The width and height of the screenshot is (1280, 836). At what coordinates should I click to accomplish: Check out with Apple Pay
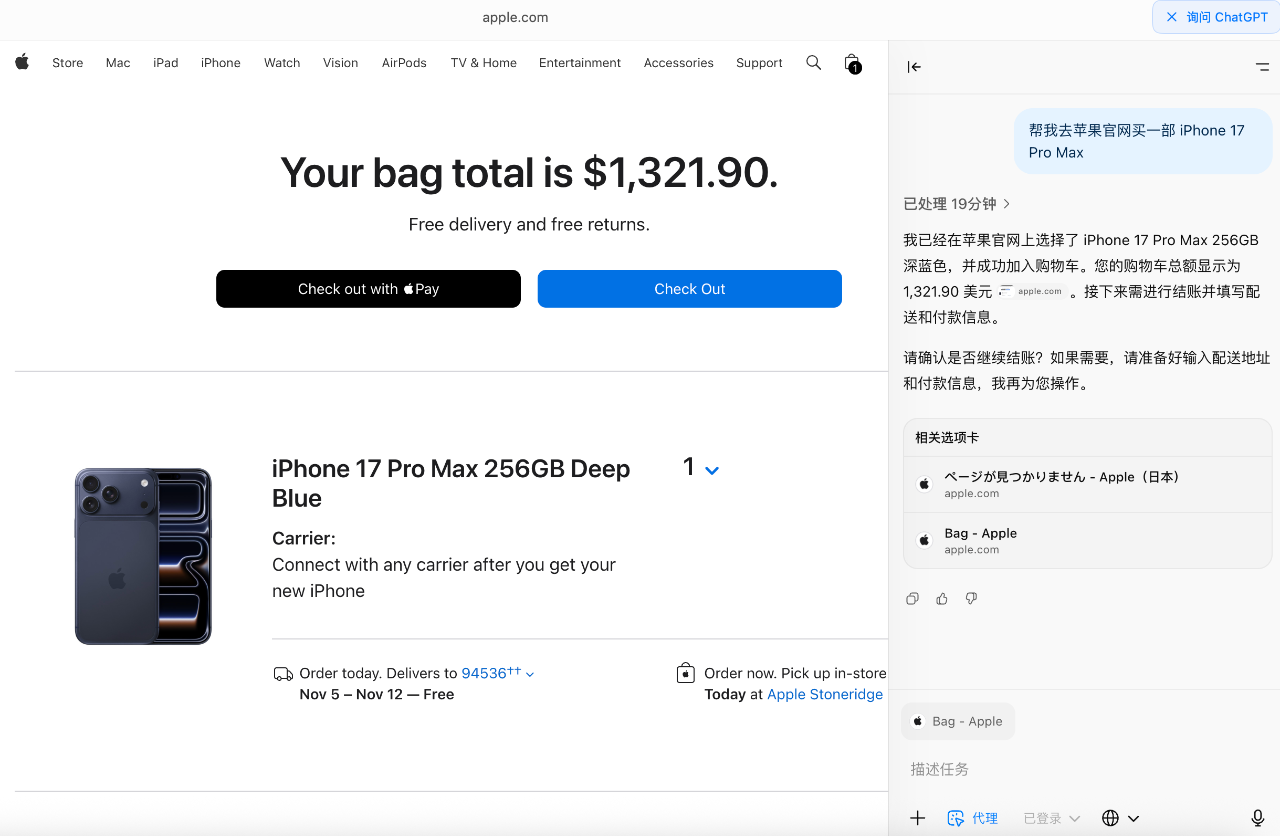368,289
